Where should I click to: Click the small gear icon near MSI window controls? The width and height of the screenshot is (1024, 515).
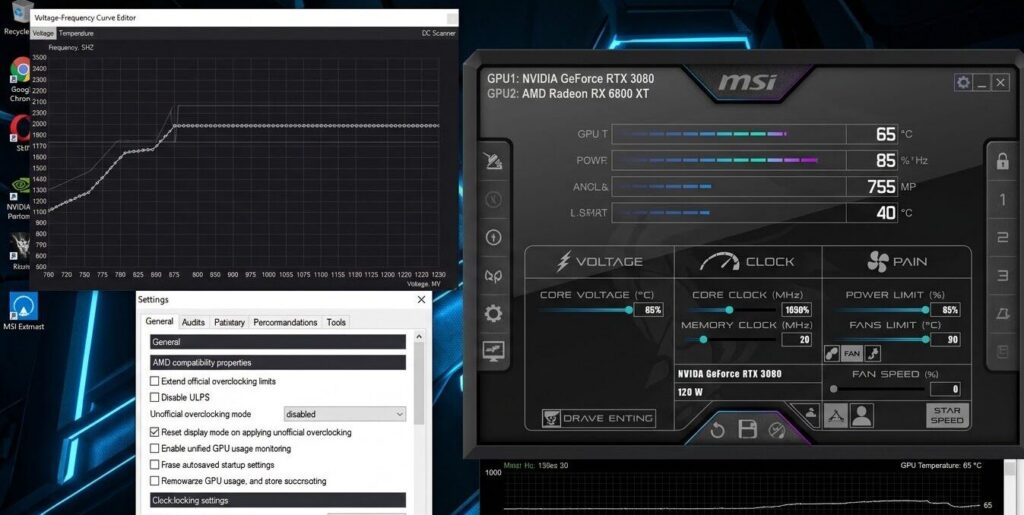[x=963, y=82]
